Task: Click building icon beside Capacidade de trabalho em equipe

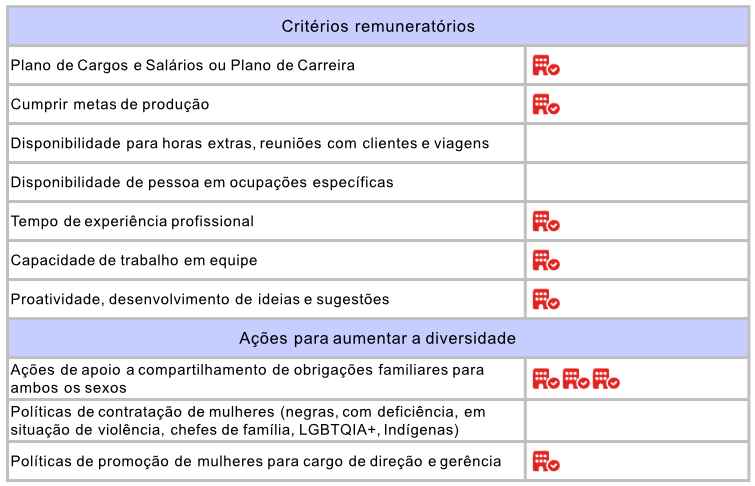Action: tap(545, 260)
